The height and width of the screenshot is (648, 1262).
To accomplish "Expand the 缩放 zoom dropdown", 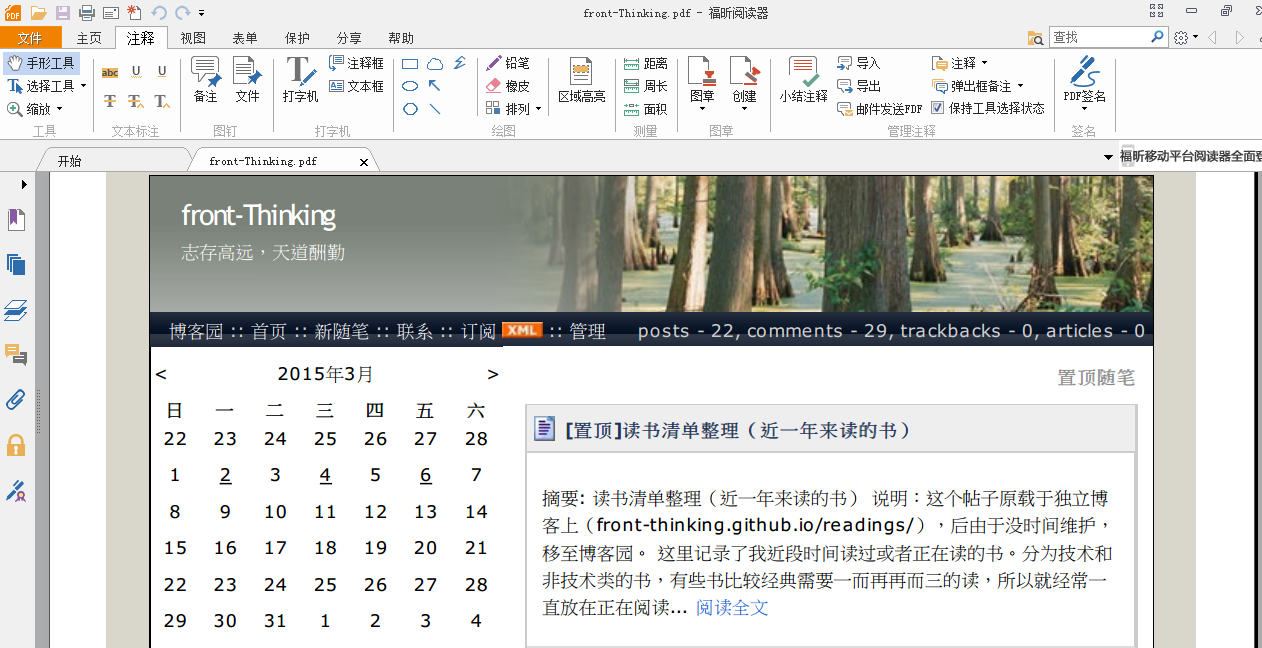I will [59, 109].
